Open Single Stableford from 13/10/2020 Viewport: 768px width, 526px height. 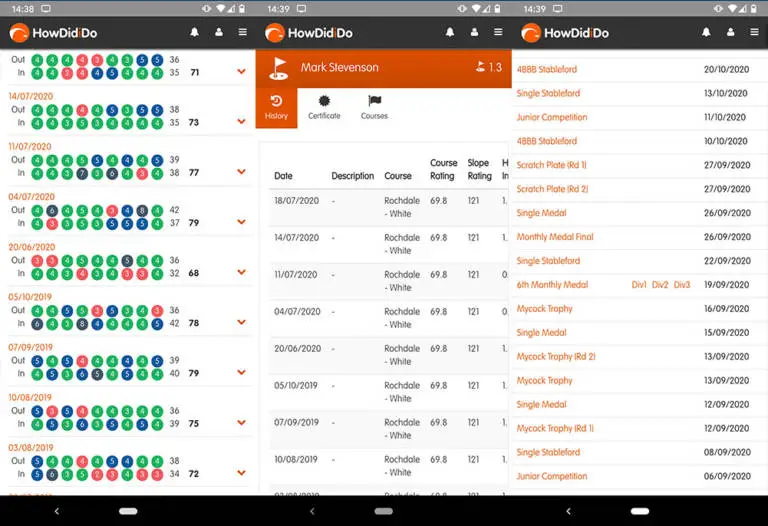click(x=548, y=93)
